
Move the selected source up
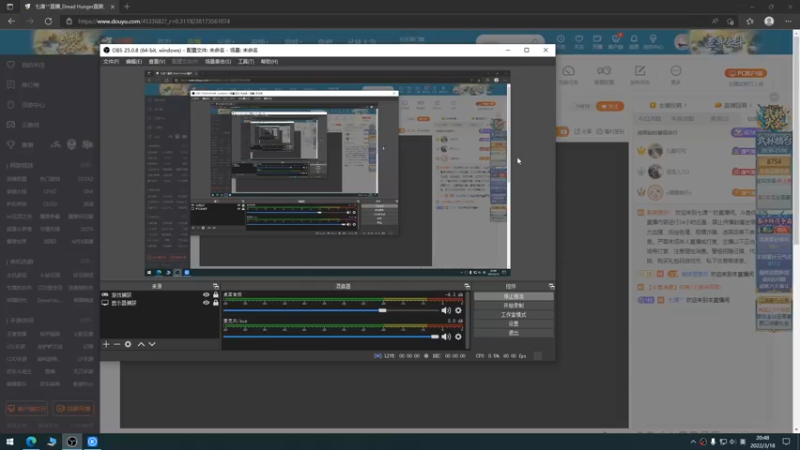click(141, 344)
